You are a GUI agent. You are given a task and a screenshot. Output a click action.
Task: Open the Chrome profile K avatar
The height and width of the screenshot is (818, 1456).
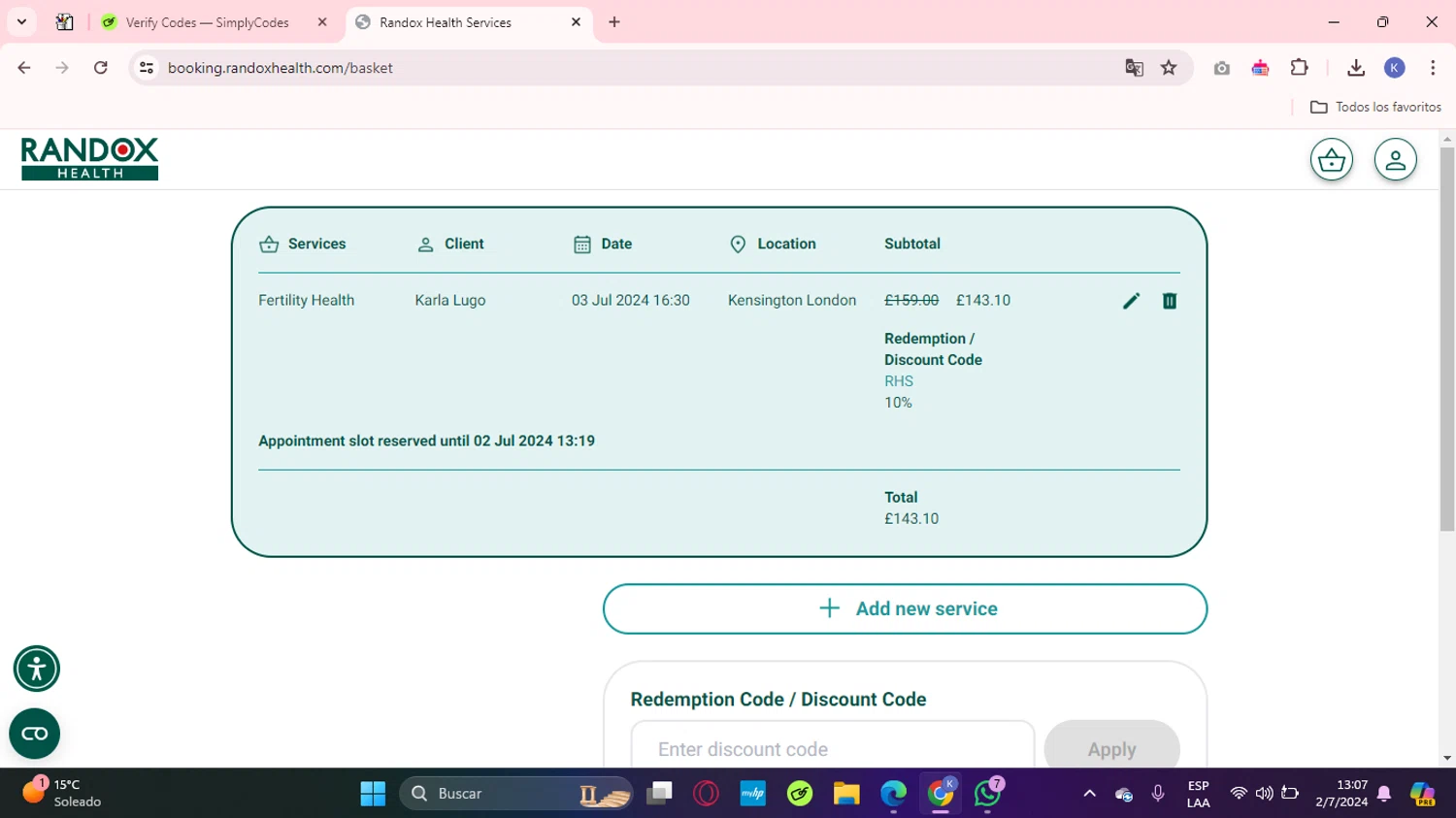(x=1395, y=68)
